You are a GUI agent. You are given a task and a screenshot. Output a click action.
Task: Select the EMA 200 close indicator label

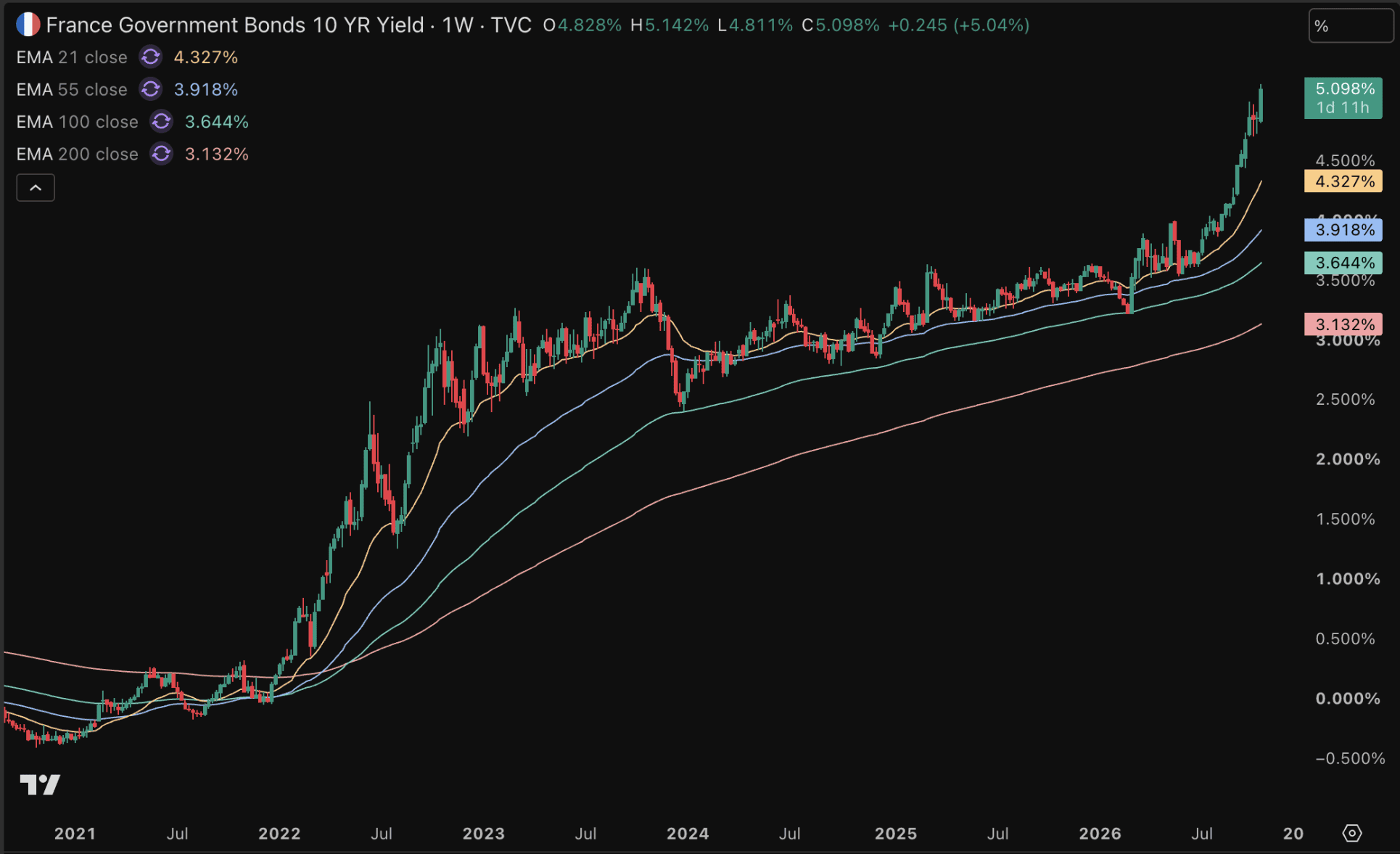coord(77,154)
